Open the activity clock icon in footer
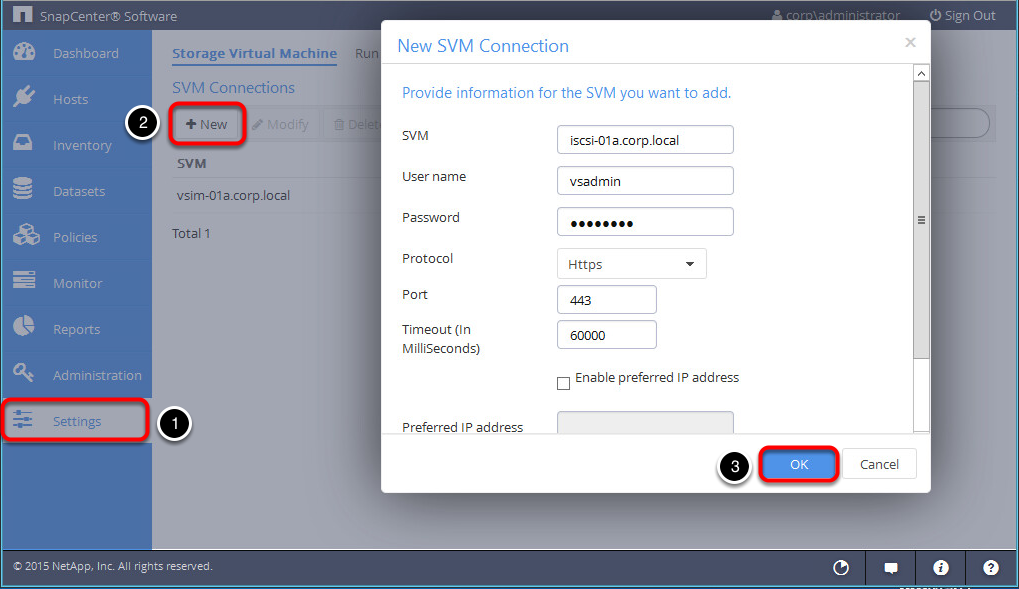 coord(841,568)
